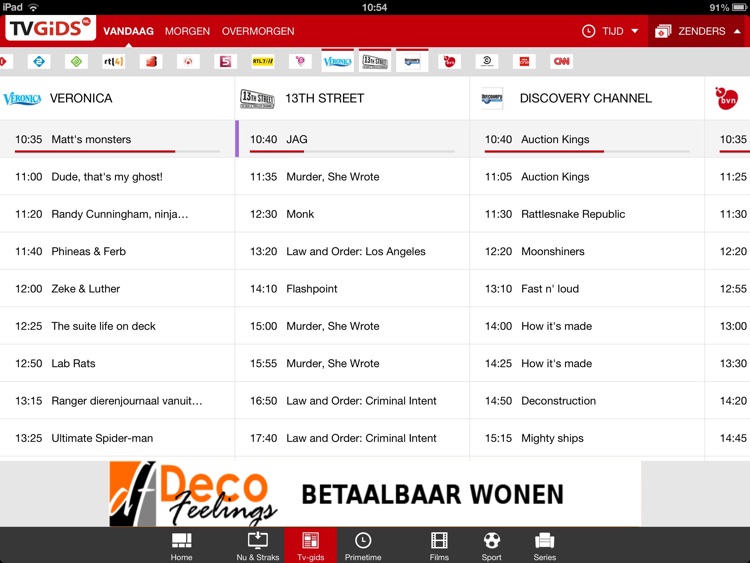Image resolution: width=750 pixels, height=563 pixels.
Task: Select the BVN heart logo in channel strip
Action: coord(450,61)
